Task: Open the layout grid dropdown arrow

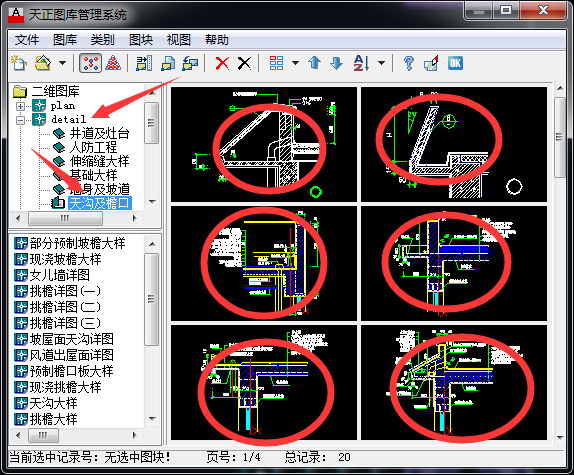Action: 295,63
